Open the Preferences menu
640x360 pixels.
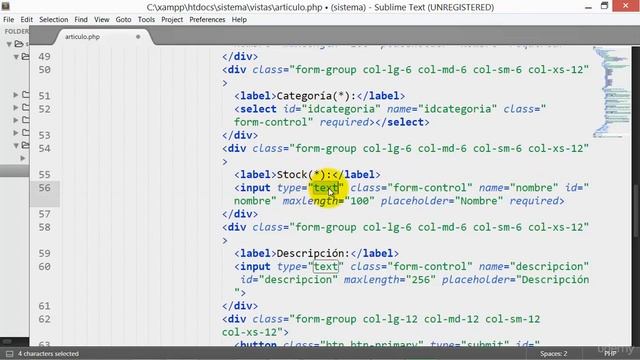click(207, 20)
